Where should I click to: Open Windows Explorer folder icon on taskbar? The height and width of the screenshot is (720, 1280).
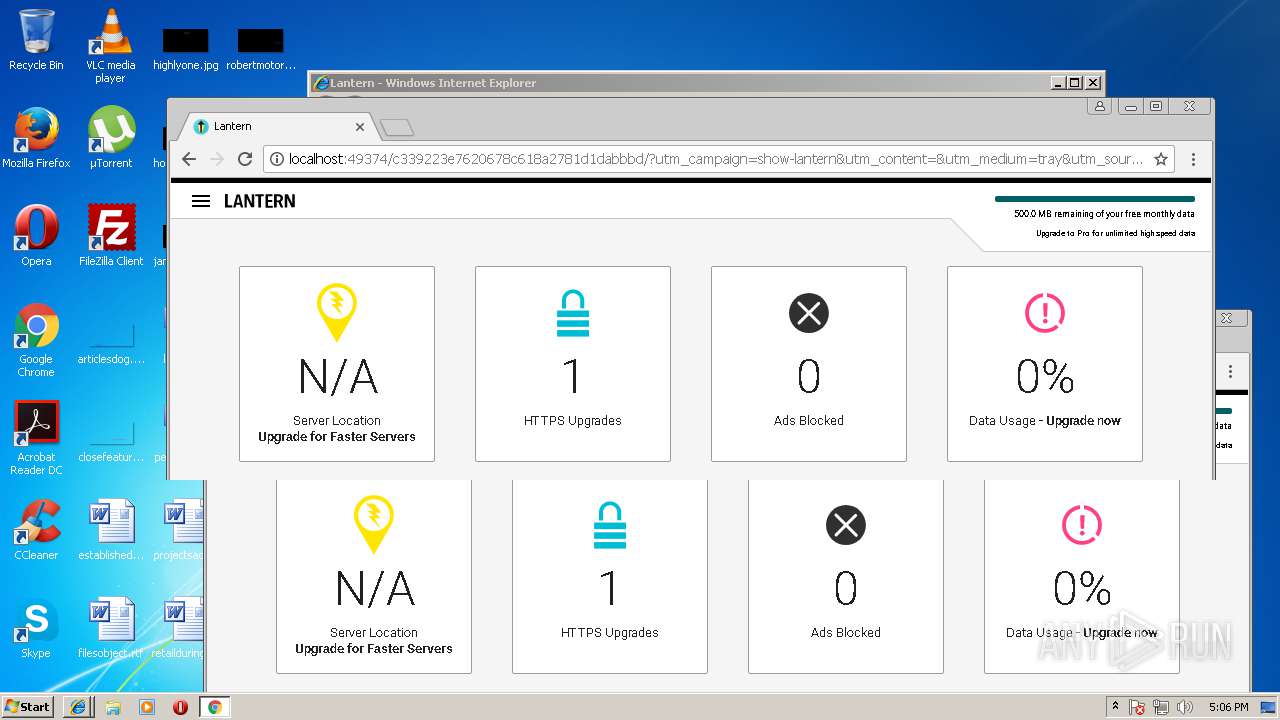pos(113,707)
